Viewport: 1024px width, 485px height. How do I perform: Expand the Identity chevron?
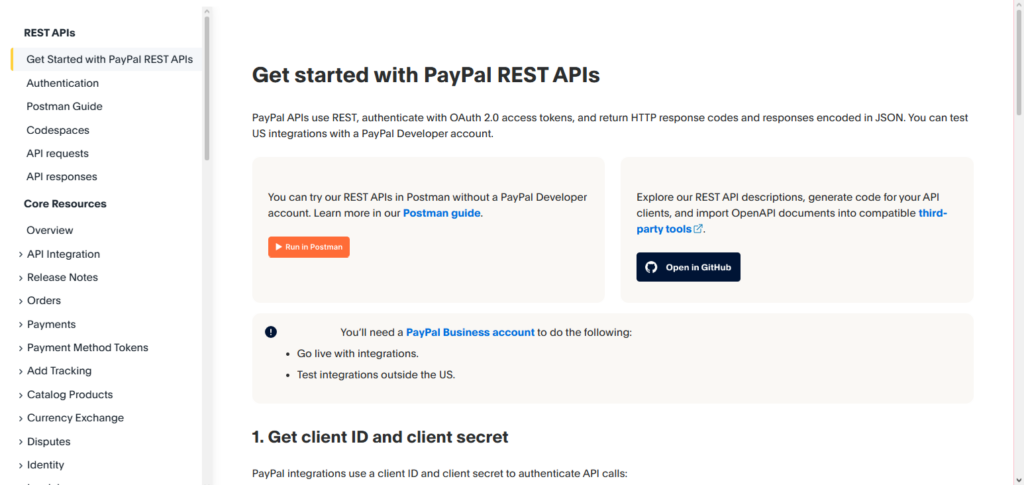click(x=21, y=466)
